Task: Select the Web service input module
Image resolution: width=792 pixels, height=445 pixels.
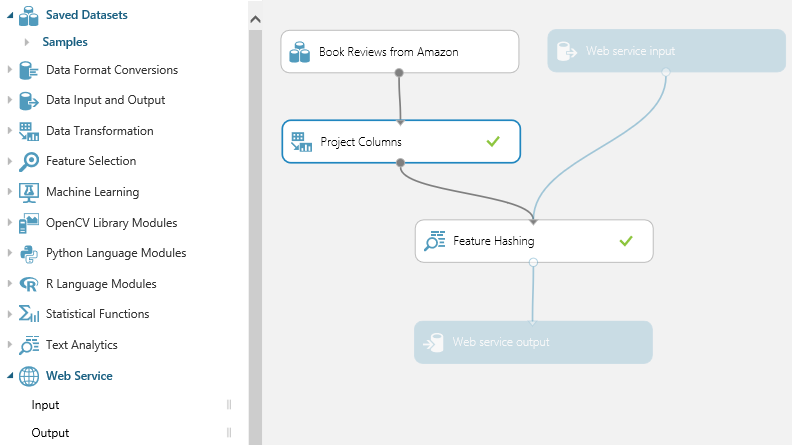Action: (x=667, y=51)
